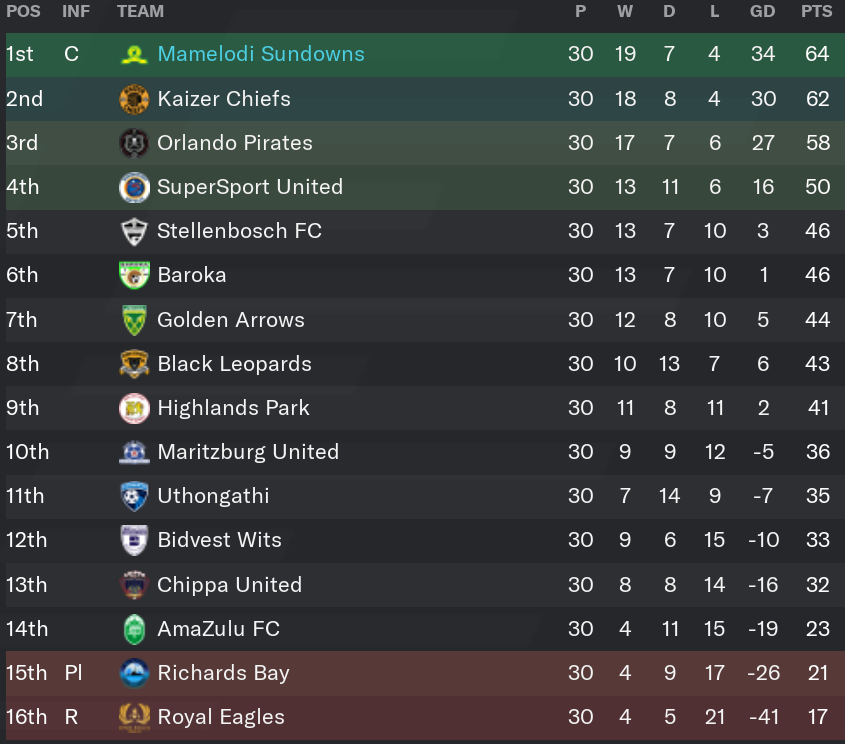Viewport: 845px width, 744px height.
Task: Click the POS column header
Action: click(23, 11)
